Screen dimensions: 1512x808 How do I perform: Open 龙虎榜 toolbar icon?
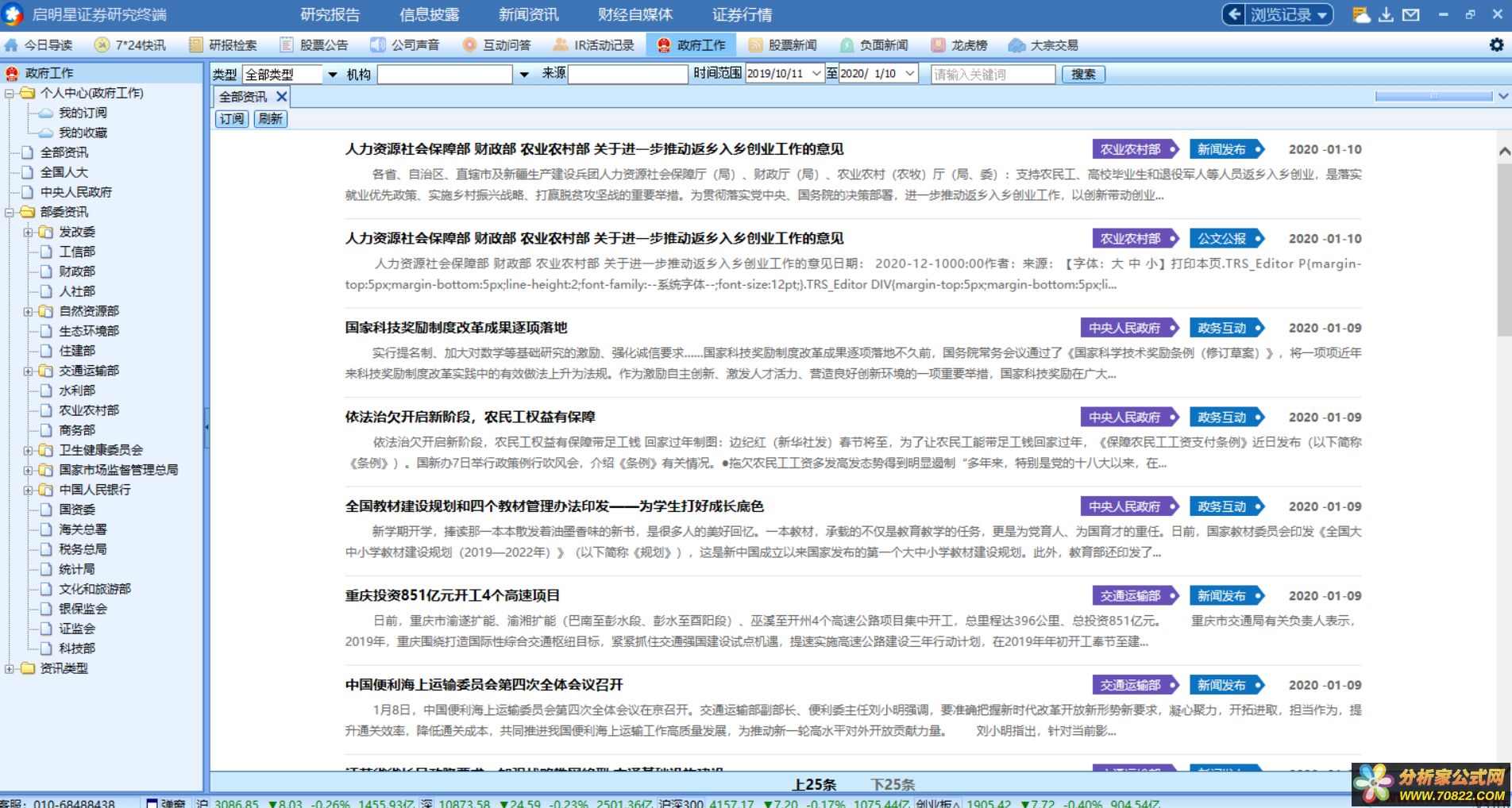(x=939, y=45)
